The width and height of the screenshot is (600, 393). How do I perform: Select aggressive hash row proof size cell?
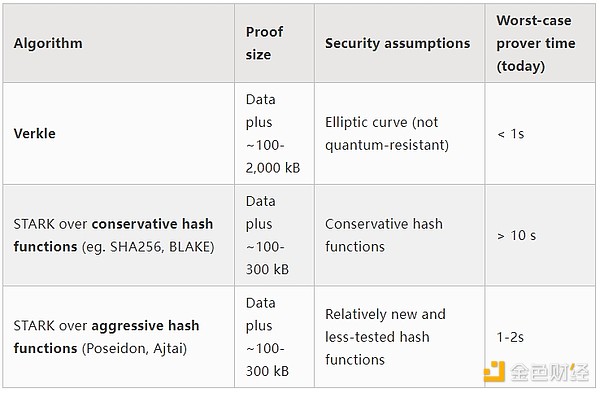(x=274, y=337)
